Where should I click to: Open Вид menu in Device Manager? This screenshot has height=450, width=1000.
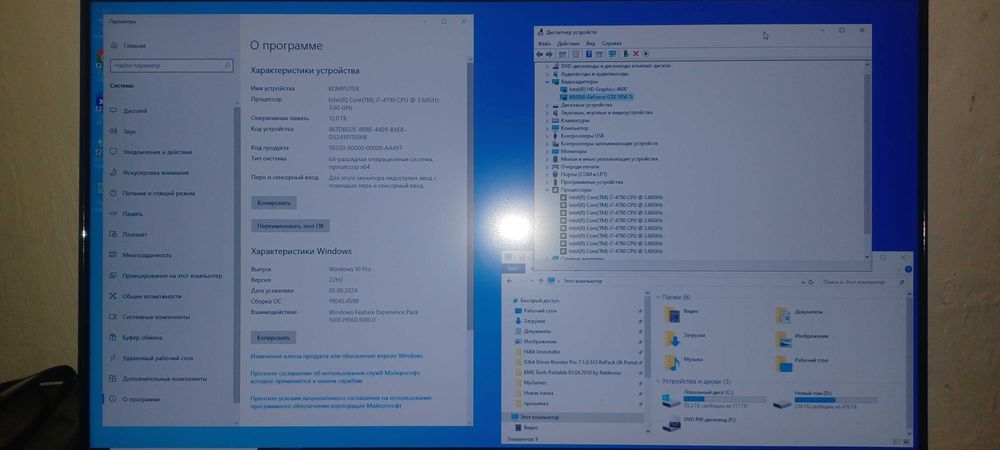[x=591, y=43]
